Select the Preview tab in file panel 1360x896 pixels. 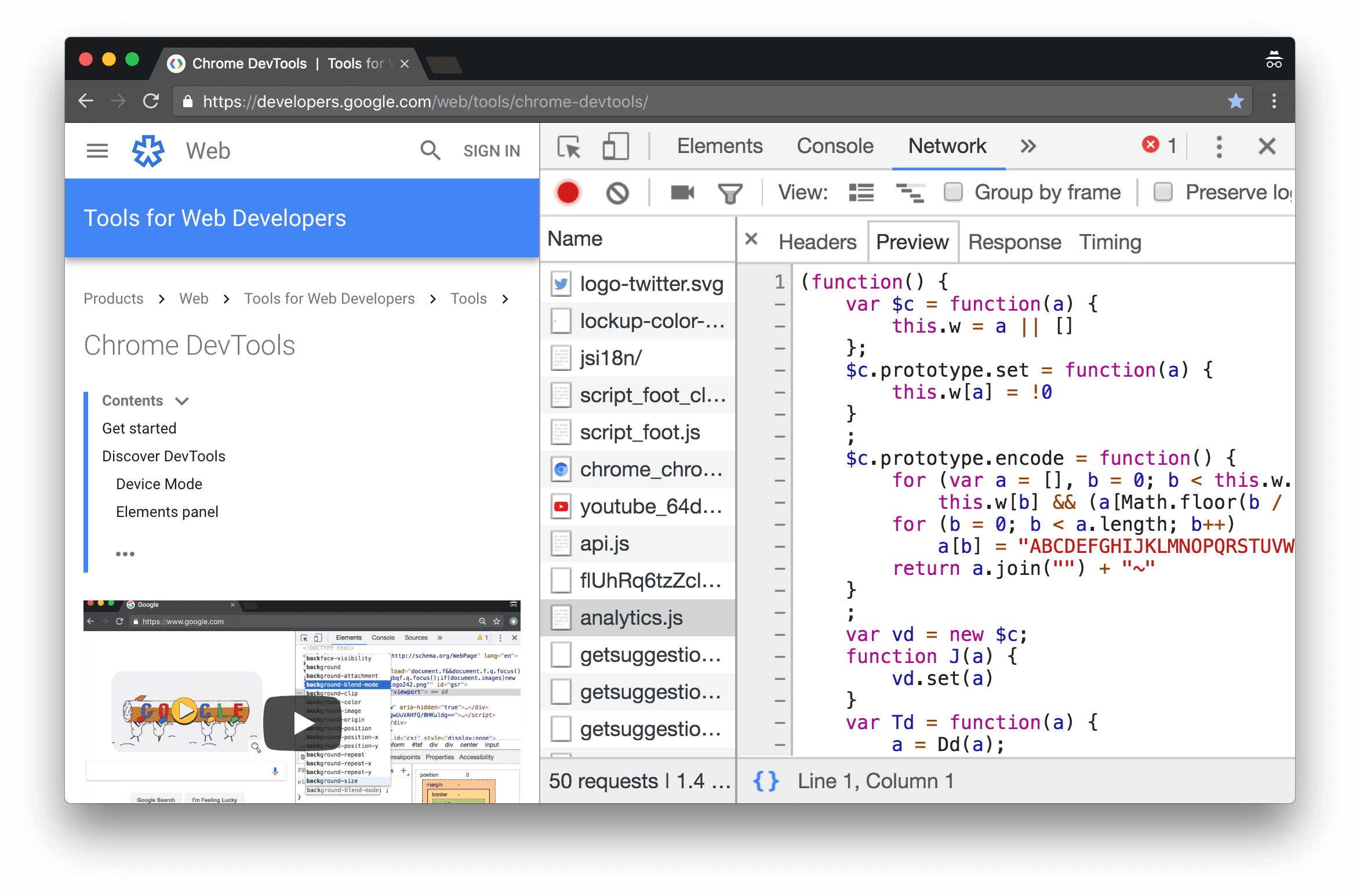pyautogui.click(x=912, y=241)
